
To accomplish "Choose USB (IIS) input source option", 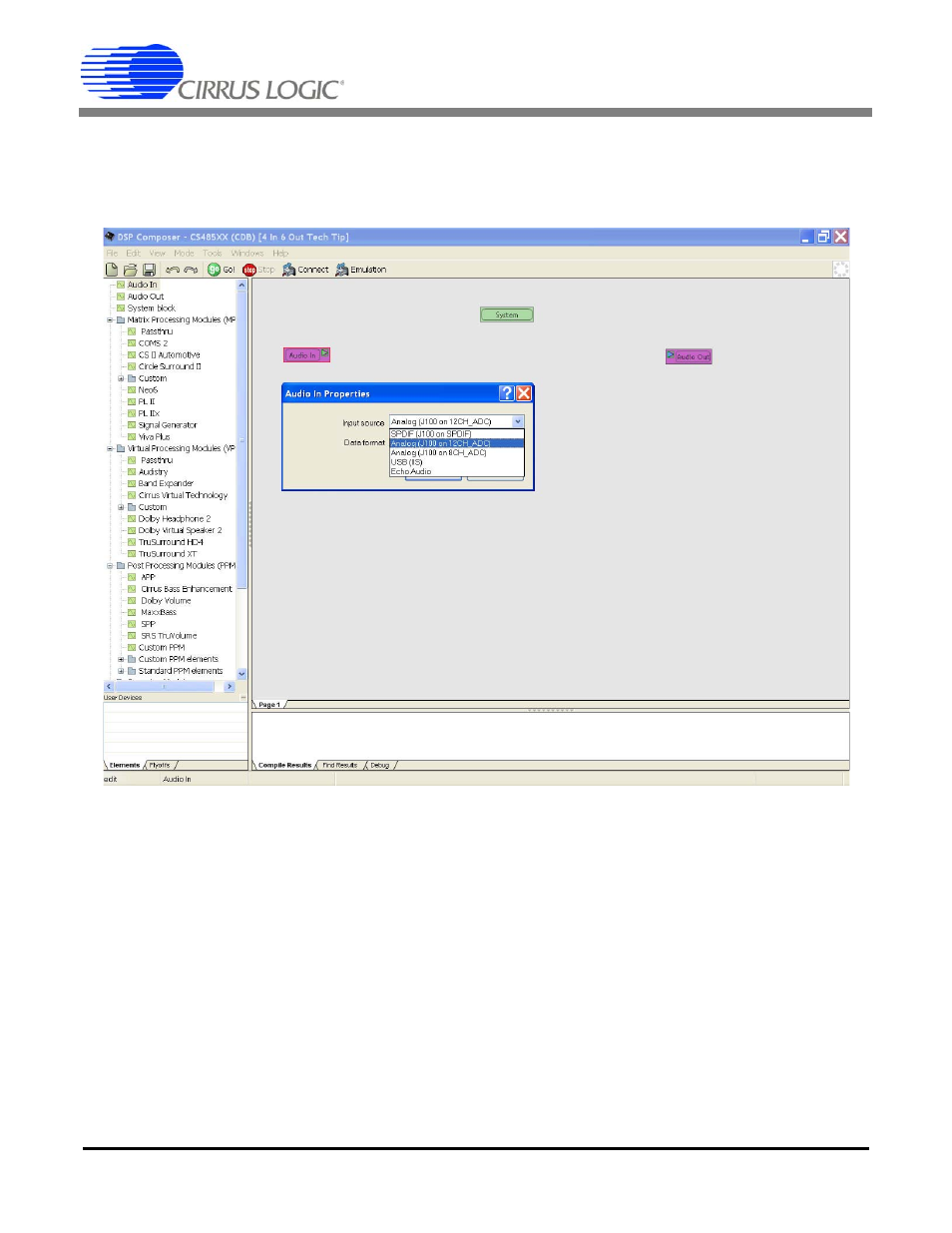I will coord(456,462).
